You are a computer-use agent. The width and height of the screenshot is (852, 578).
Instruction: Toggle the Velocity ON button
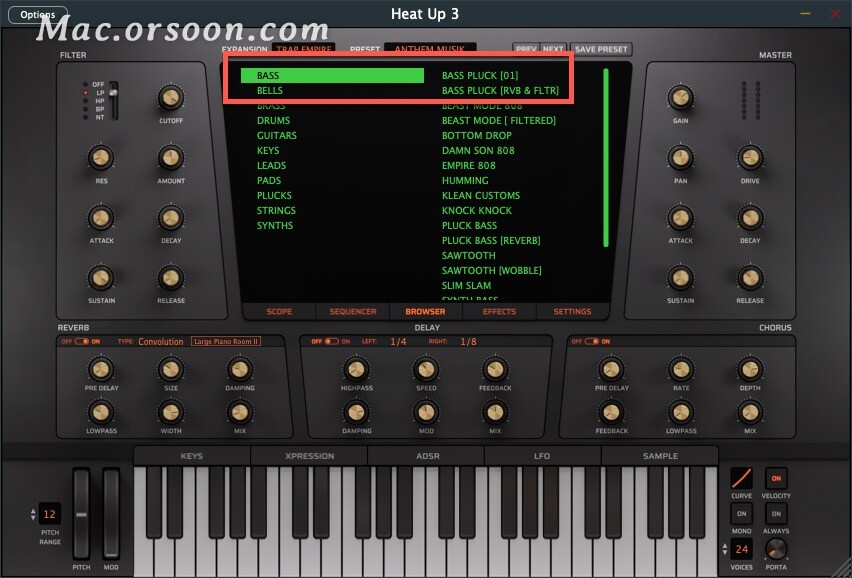point(776,479)
